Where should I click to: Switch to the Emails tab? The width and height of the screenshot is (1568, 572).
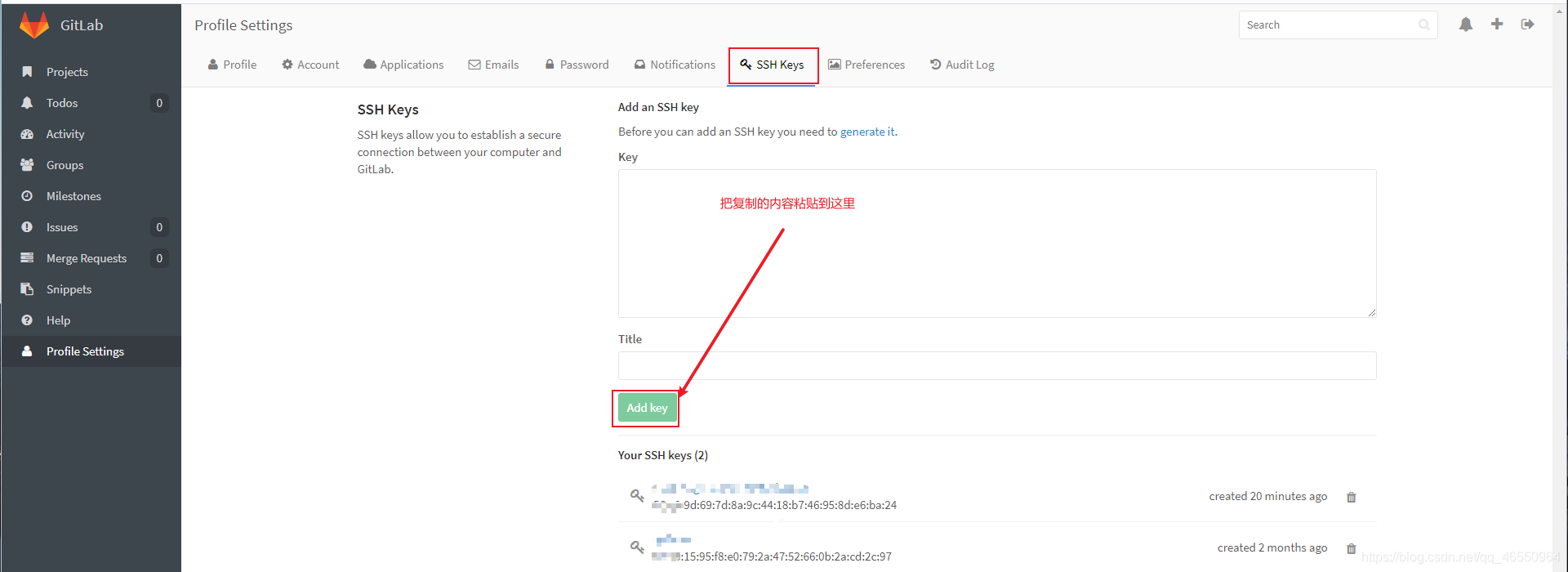pos(493,65)
